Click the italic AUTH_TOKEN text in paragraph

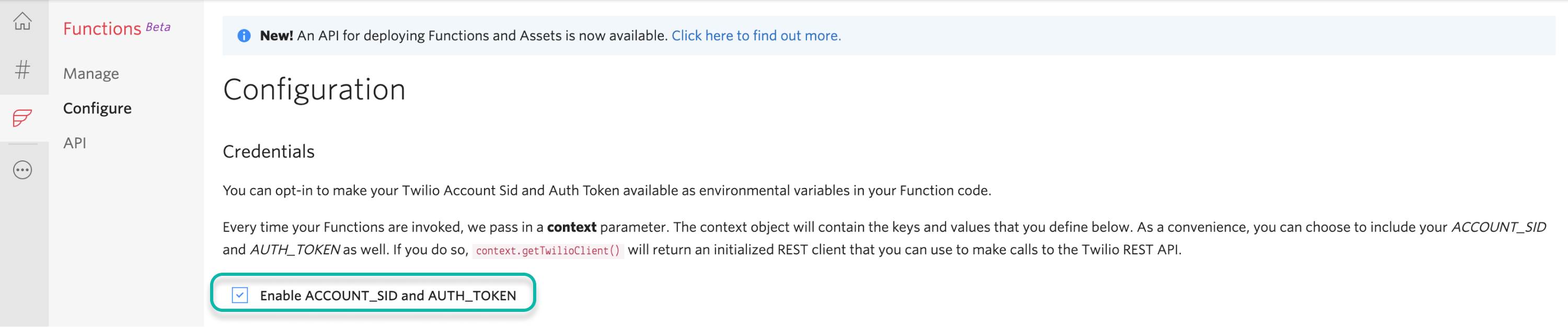(x=295, y=250)
